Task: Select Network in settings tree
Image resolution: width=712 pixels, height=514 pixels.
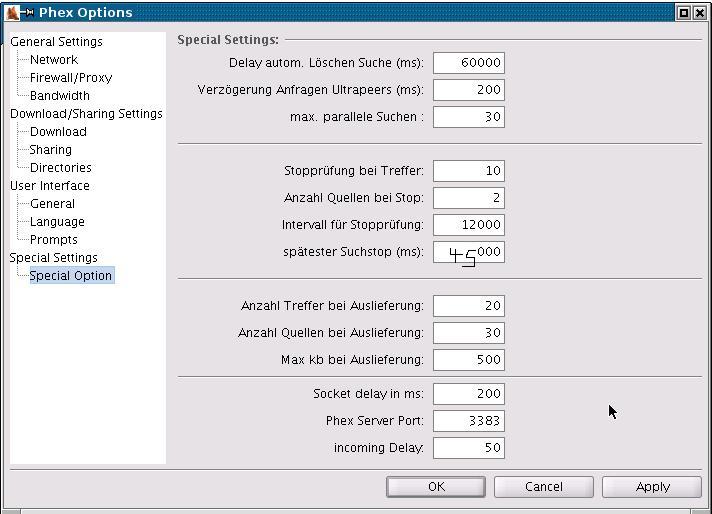Action: (x=54, y=59)
